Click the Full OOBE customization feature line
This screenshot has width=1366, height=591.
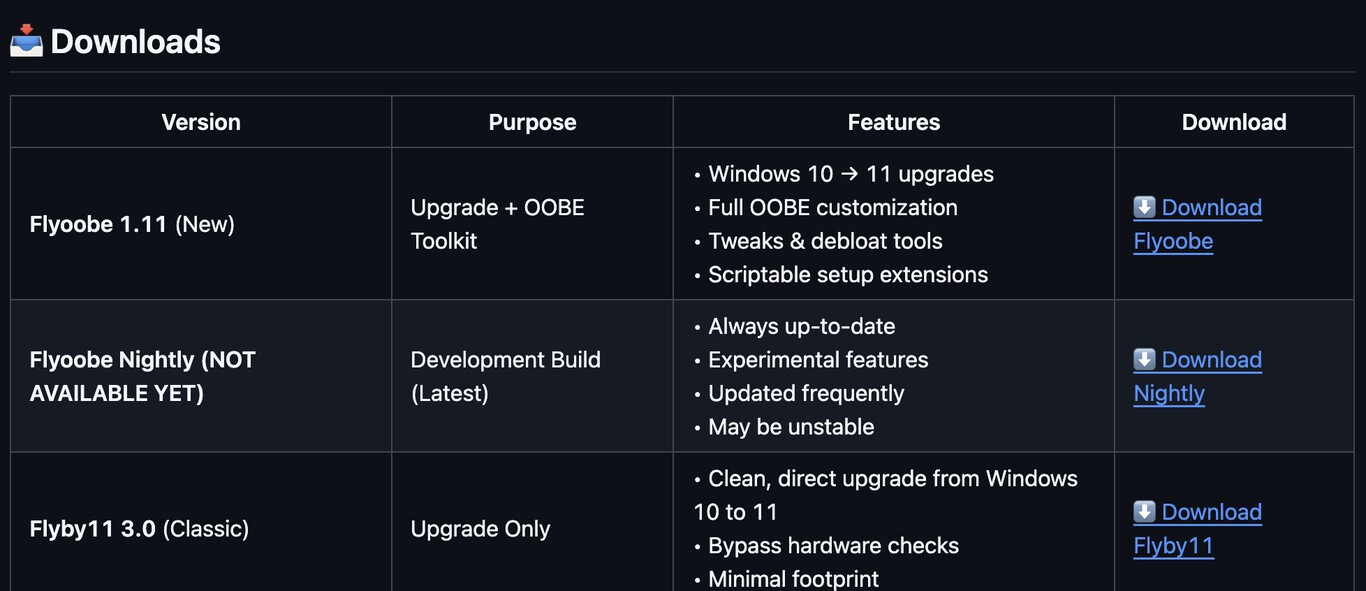pos(832,207)
